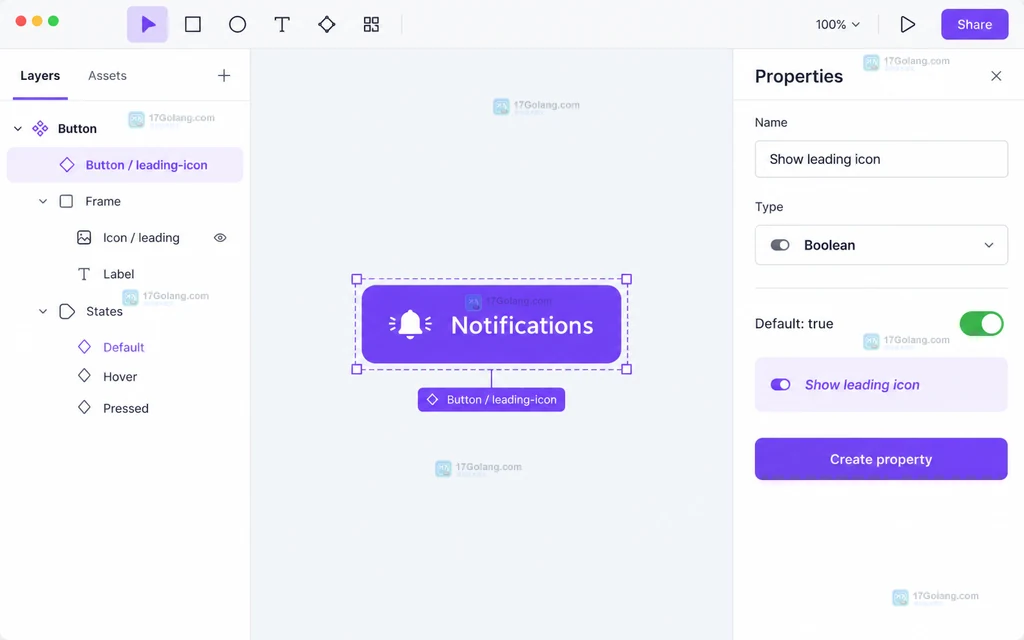Click the Name input field
The width and height of the screenshot is (1024, 640).
point(881,159)
